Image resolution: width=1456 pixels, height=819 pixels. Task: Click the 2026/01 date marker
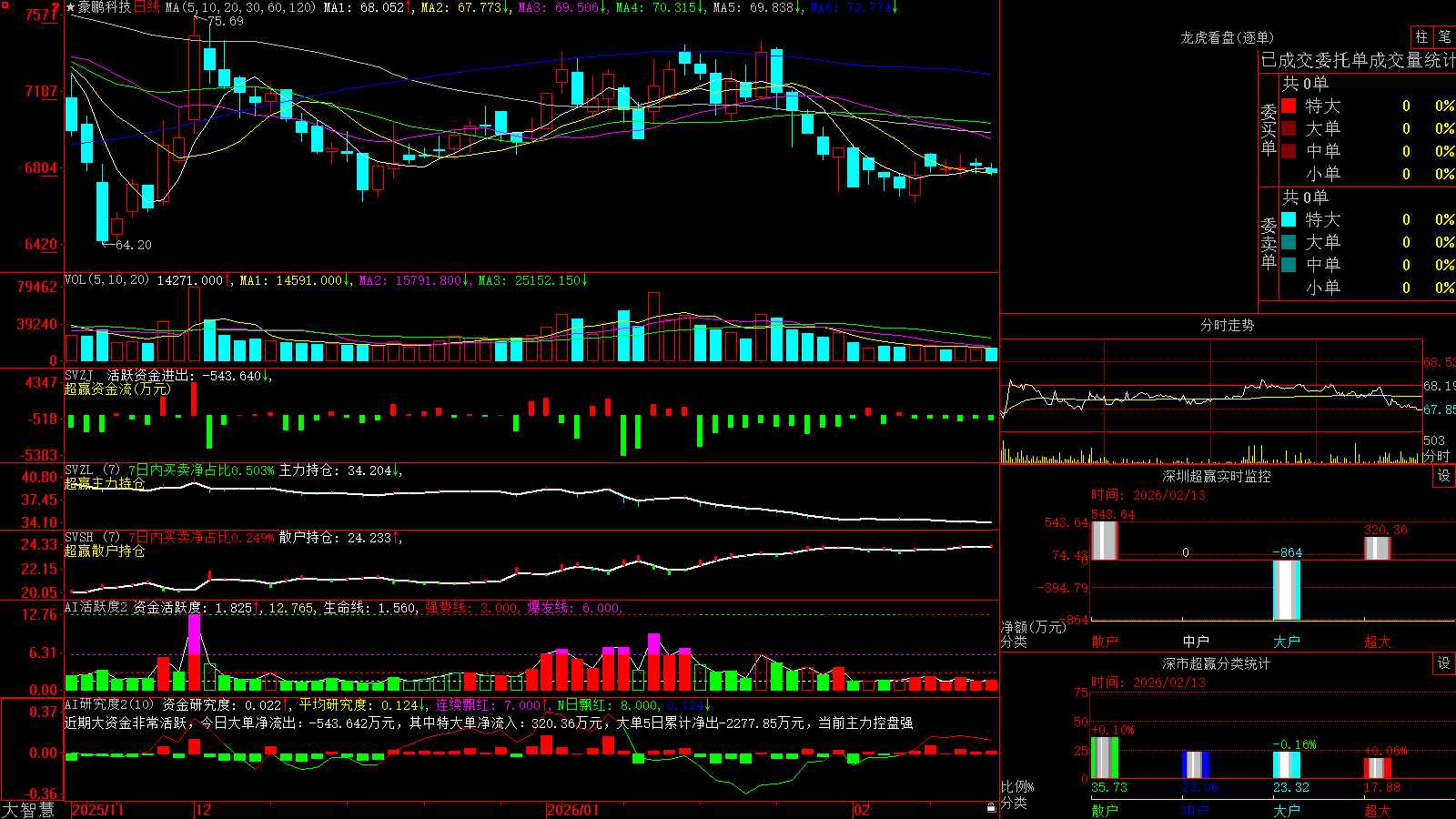point(573,810)
